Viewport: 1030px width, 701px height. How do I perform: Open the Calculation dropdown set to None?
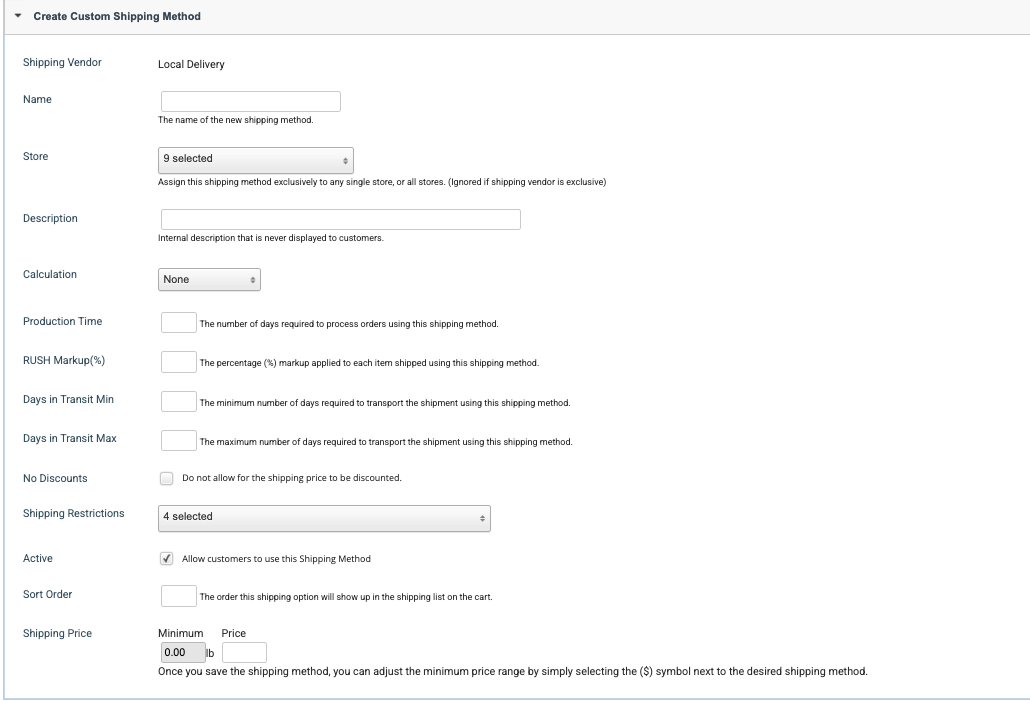click(x=209, y=279)
